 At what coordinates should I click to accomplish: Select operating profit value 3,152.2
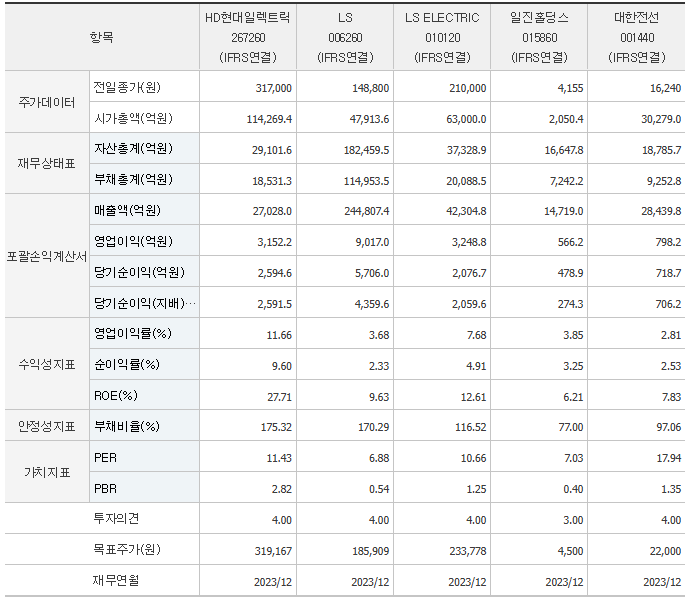coord(274,242)
